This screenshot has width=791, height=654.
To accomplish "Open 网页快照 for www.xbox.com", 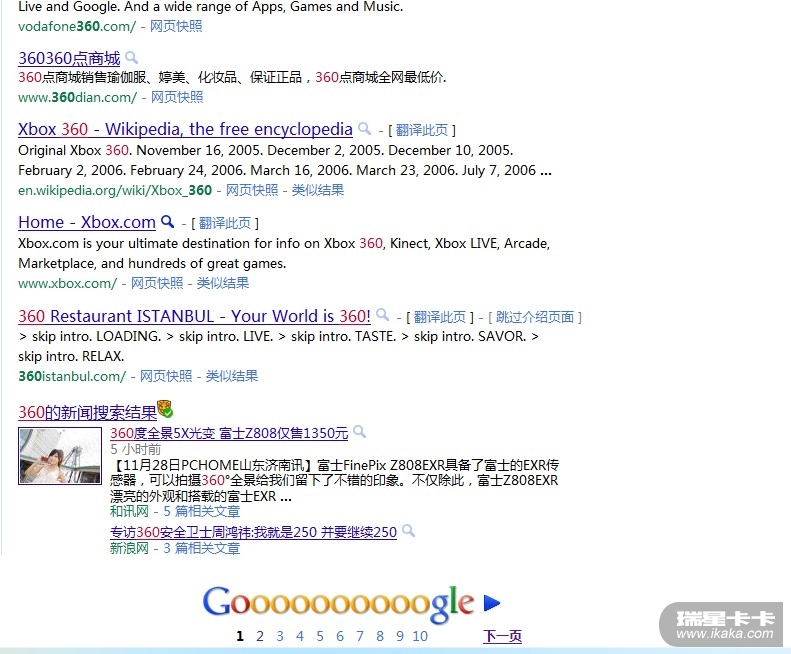I will 157,283.
